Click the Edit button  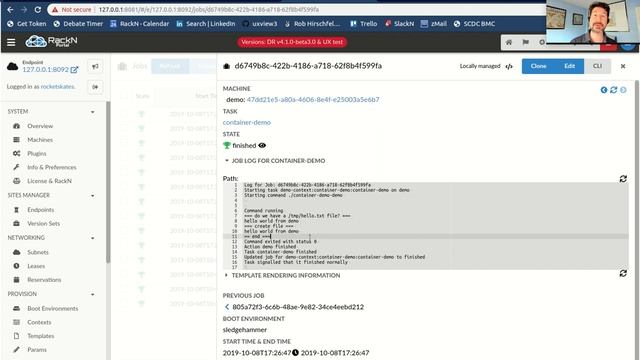pyautogui.click(x=569, y=66)
